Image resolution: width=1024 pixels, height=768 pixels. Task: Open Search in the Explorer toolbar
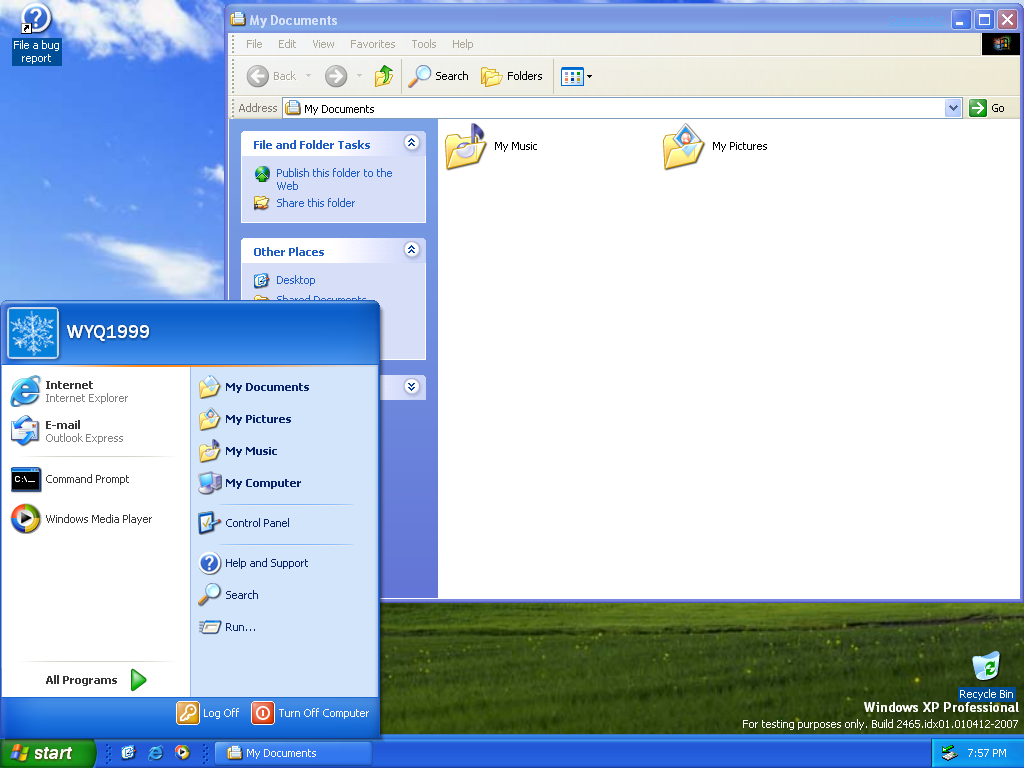439,76
